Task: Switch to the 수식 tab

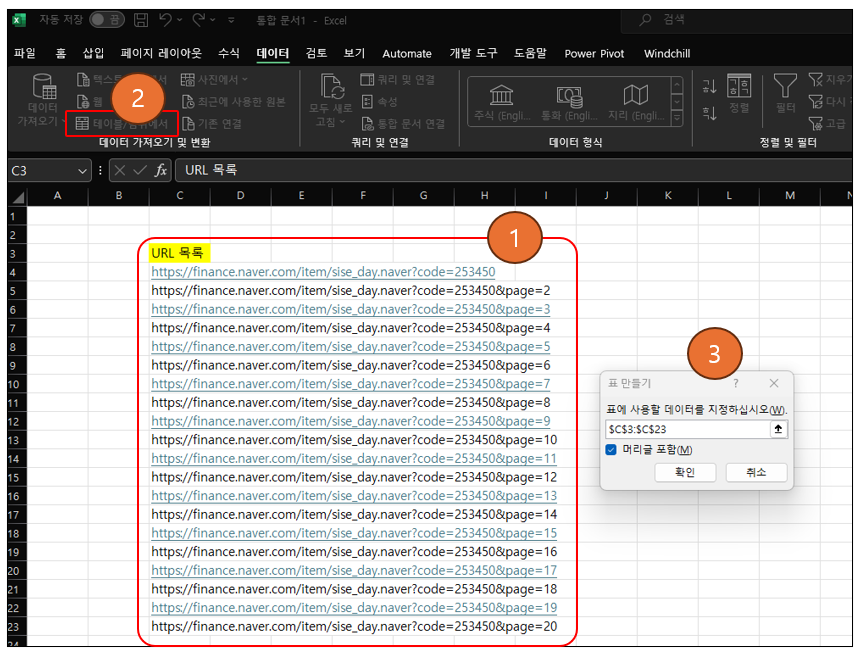Action: point(229,54)
